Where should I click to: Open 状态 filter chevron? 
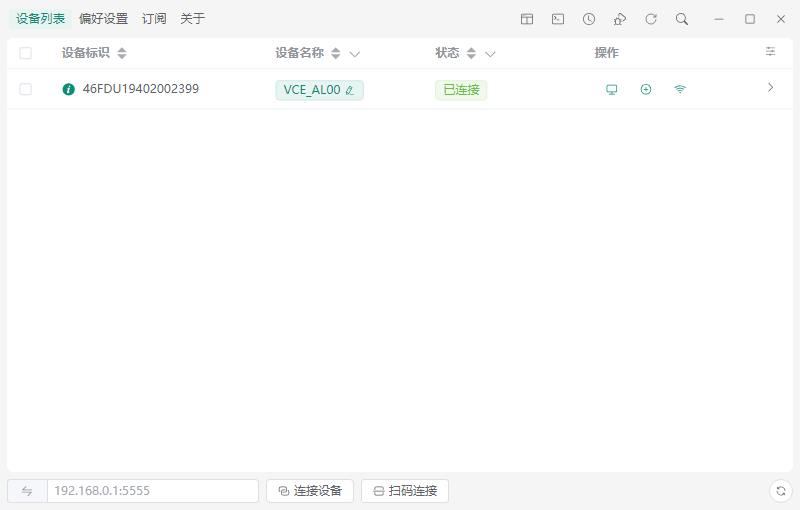point(490,54)
